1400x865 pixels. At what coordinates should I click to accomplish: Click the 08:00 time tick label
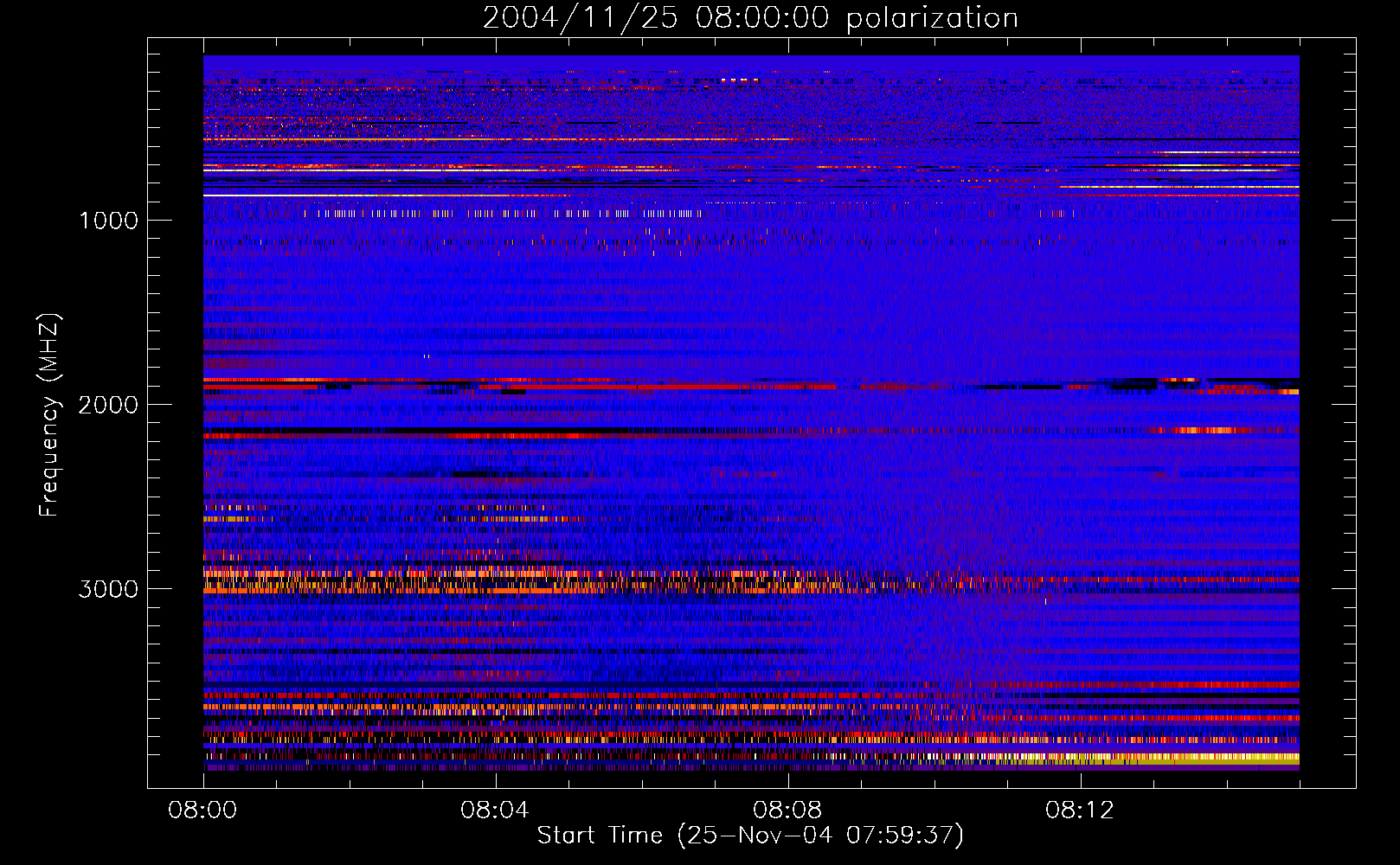tap(202, 811)
